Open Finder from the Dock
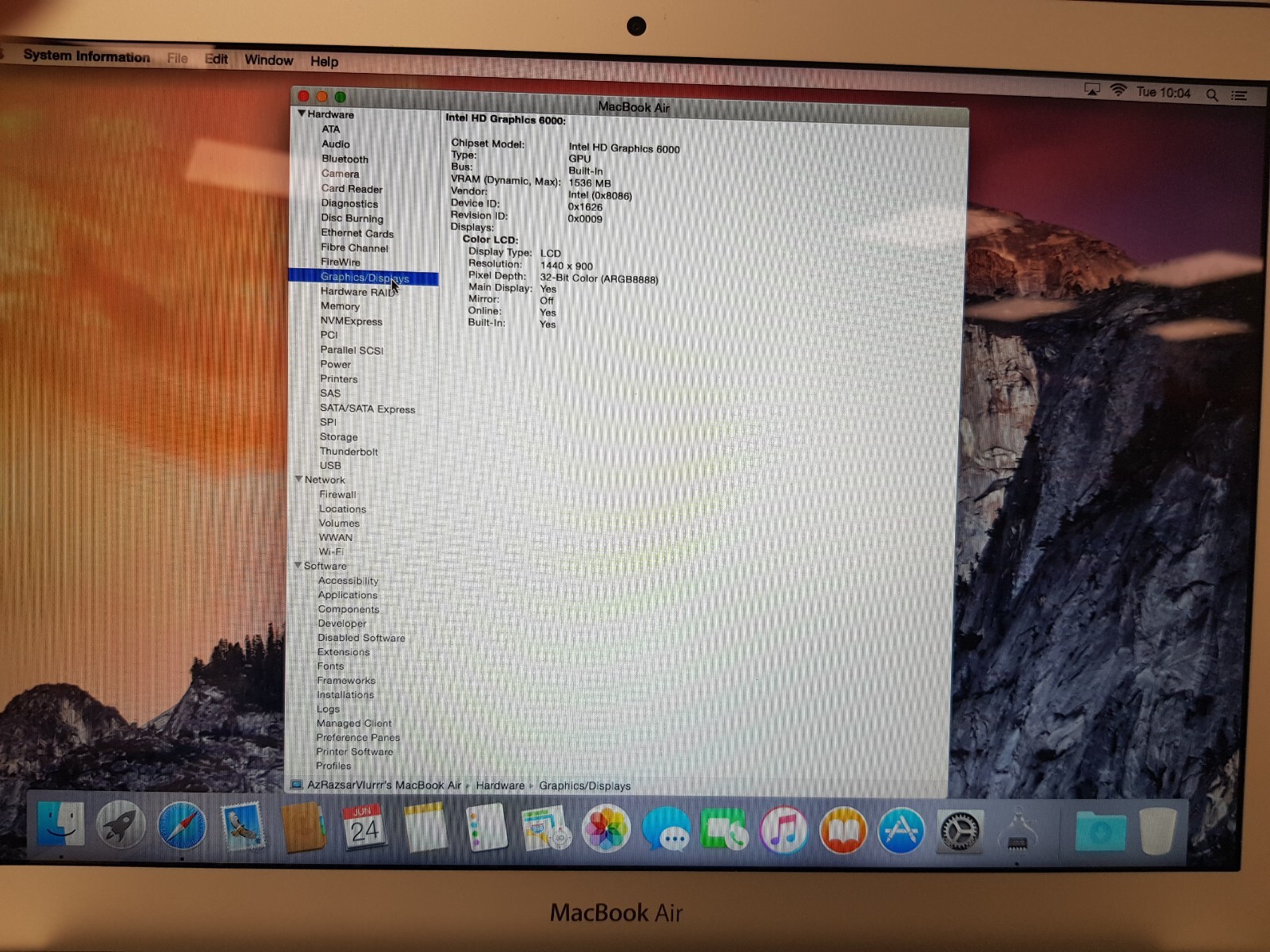 (61, 825)
